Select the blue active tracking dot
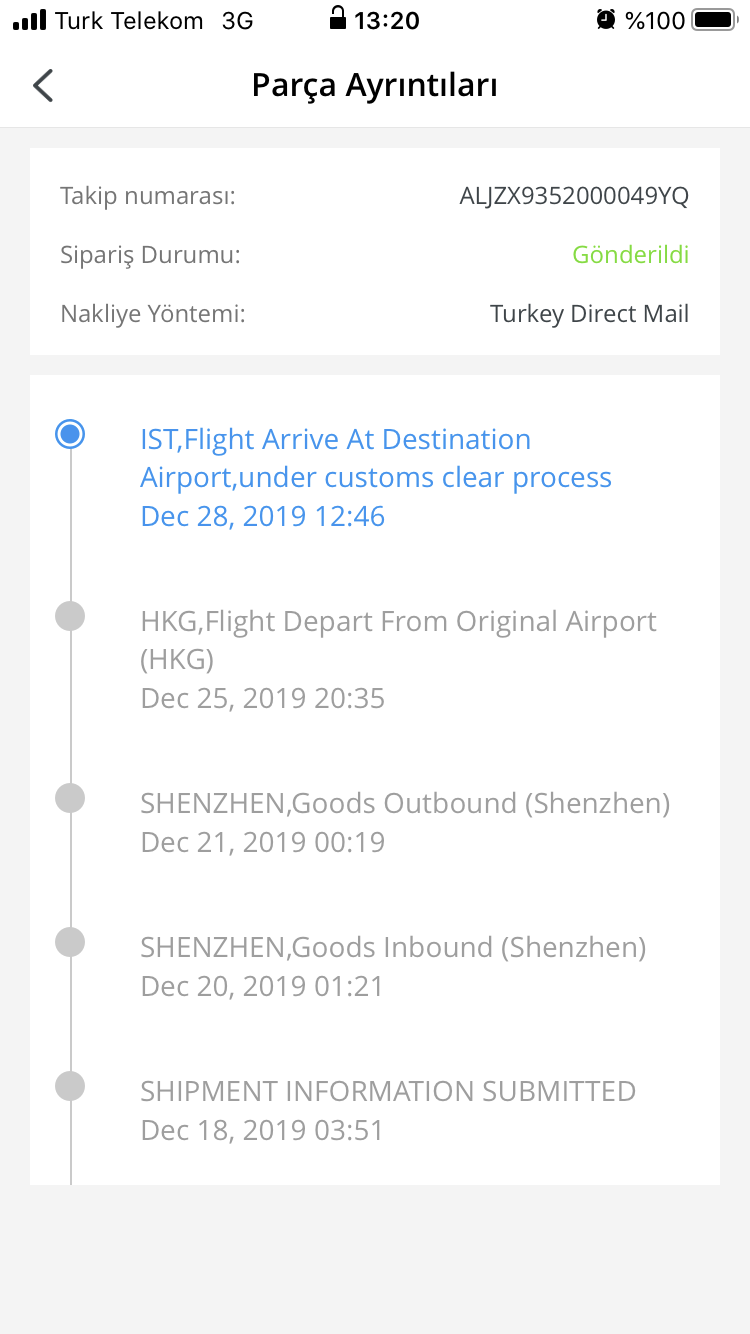Viewport: 750px width, 1334px height. pos(70,434)
